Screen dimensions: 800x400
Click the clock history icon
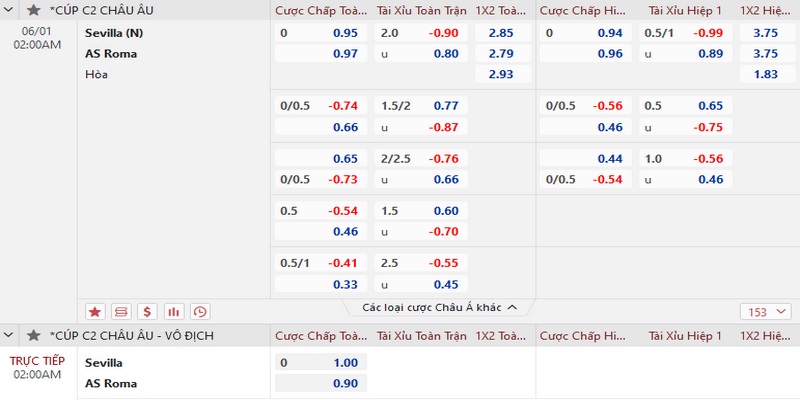coord(200,311)
